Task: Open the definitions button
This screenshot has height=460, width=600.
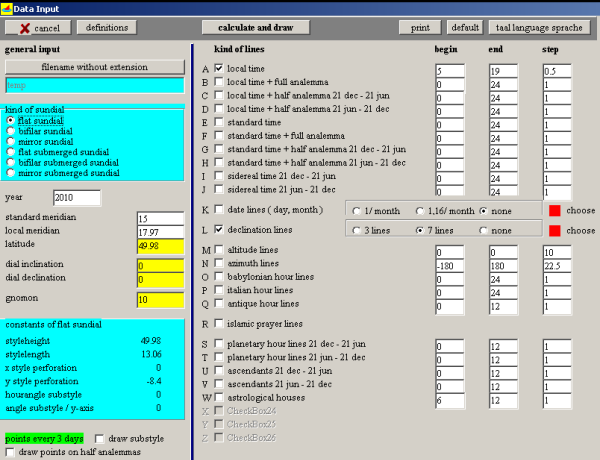Action: [107, 28]
